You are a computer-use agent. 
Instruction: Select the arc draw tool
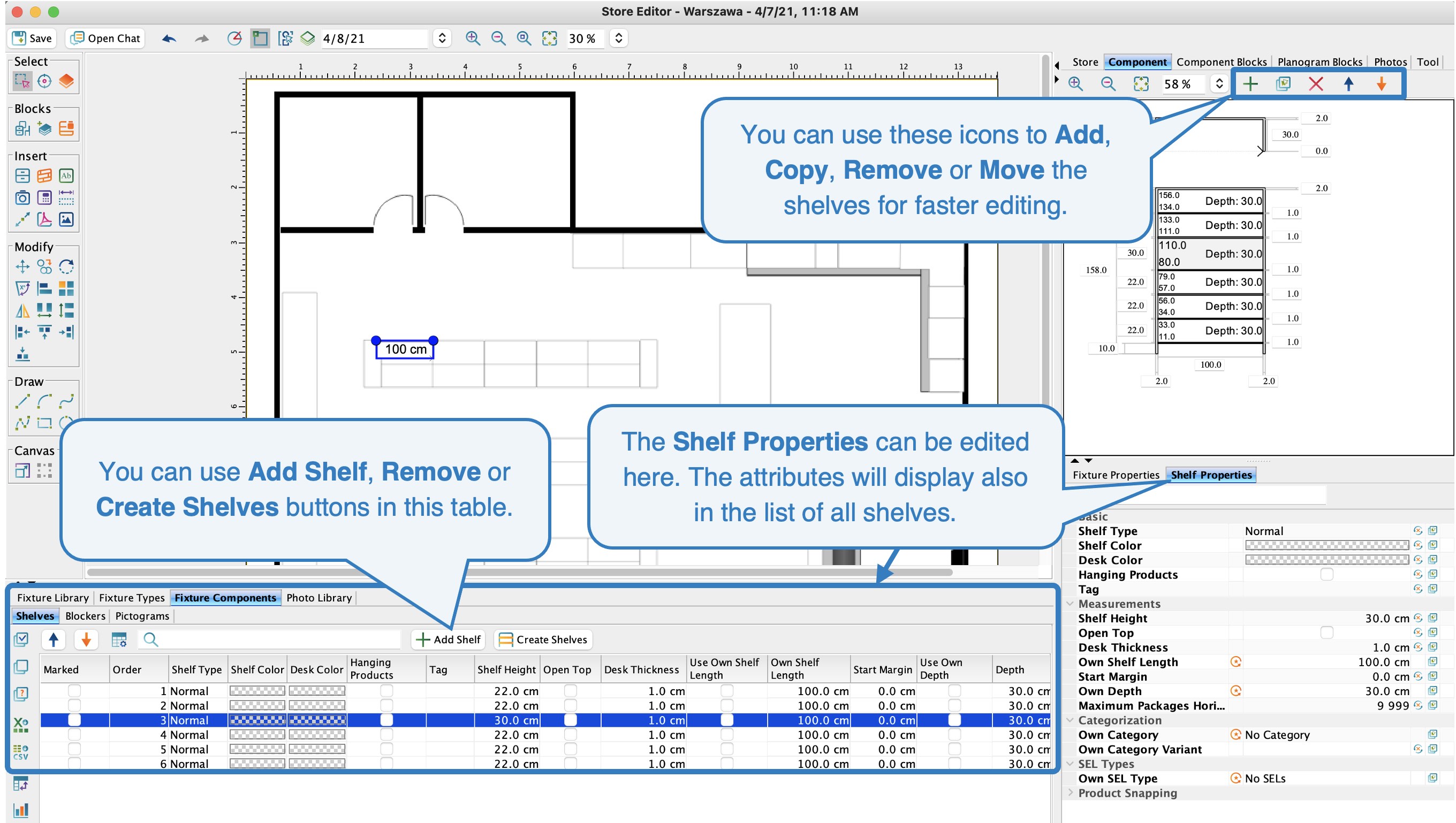[44, 401]
